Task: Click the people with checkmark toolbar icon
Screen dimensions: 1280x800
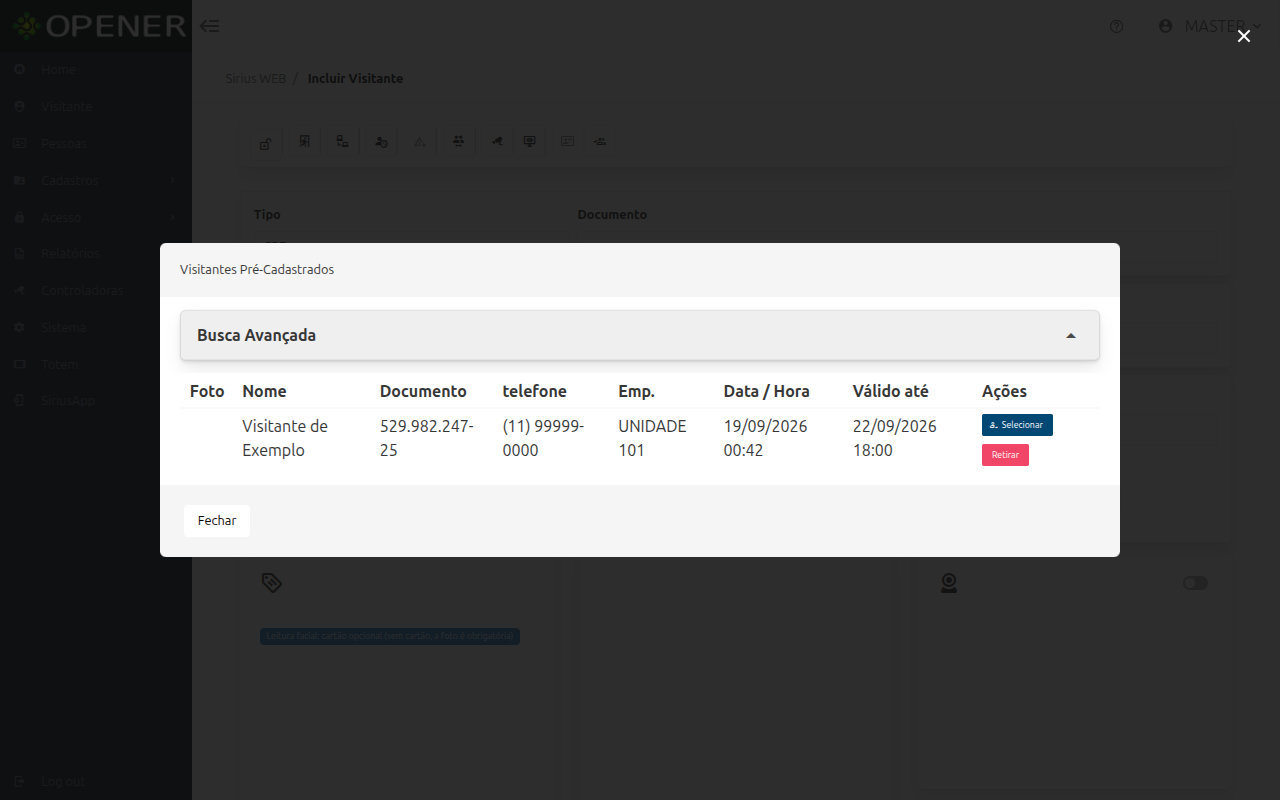Action: (x=600, y=141)
